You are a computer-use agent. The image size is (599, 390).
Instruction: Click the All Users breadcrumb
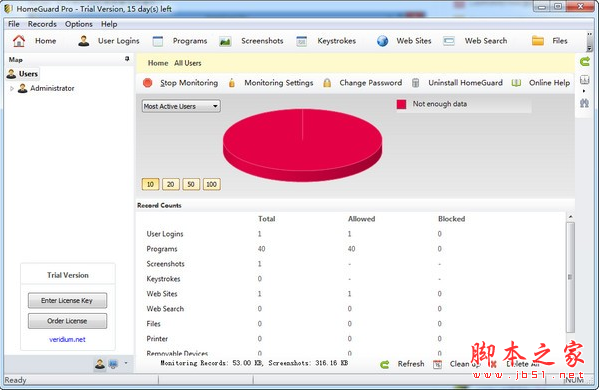click(x=188, y=63)
